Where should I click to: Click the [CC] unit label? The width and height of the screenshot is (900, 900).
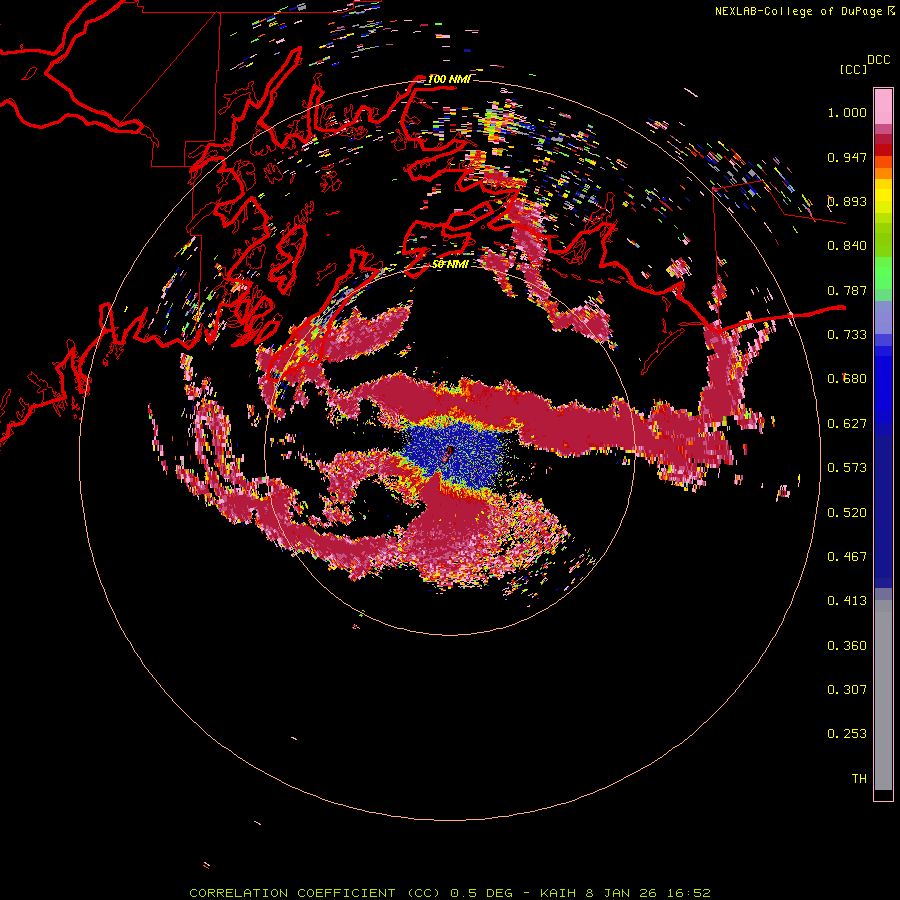pyautogui.click(x=853, y=69)
